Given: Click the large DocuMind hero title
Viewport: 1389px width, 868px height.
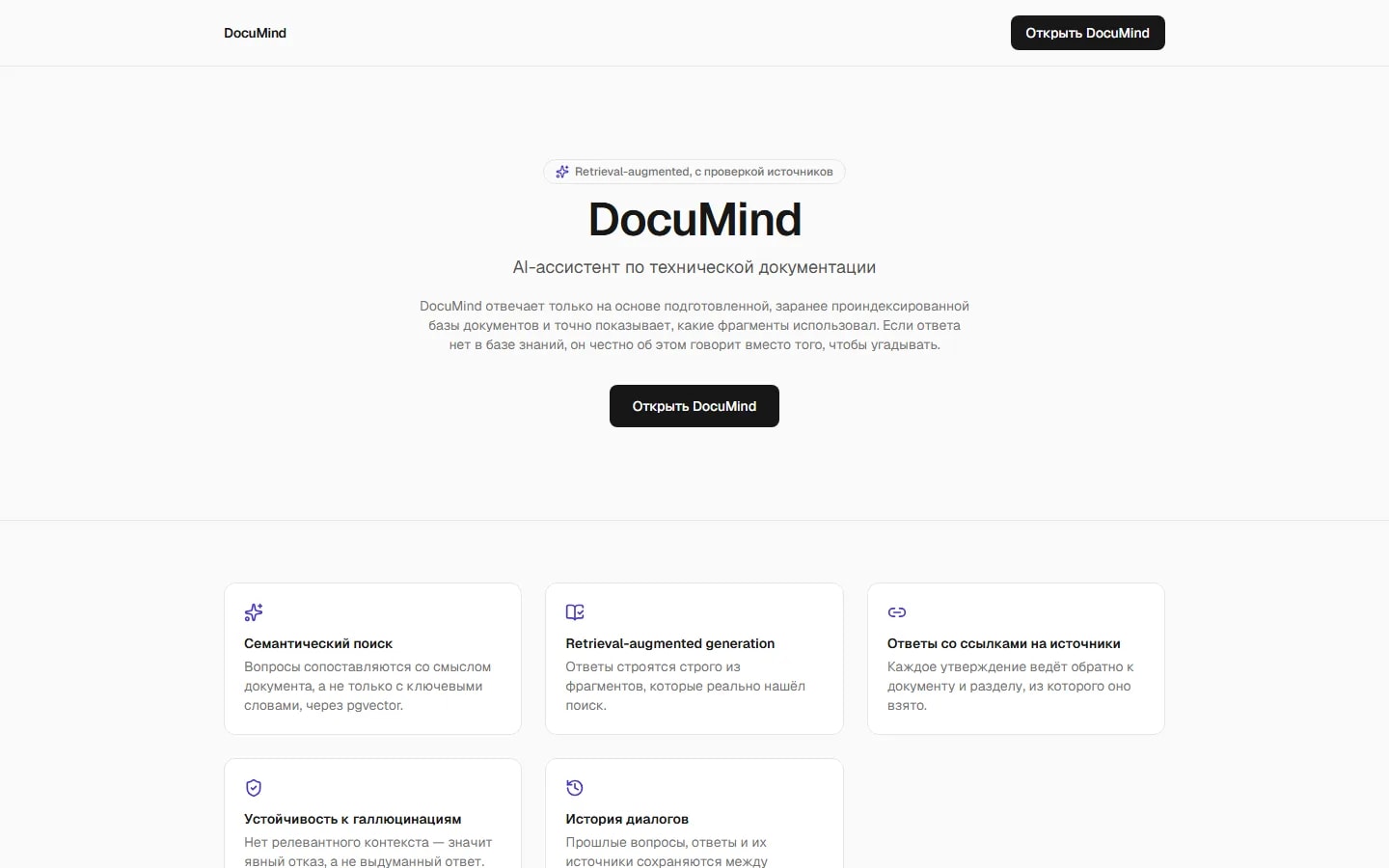Looking at the screenshot, I should (694, 220).
